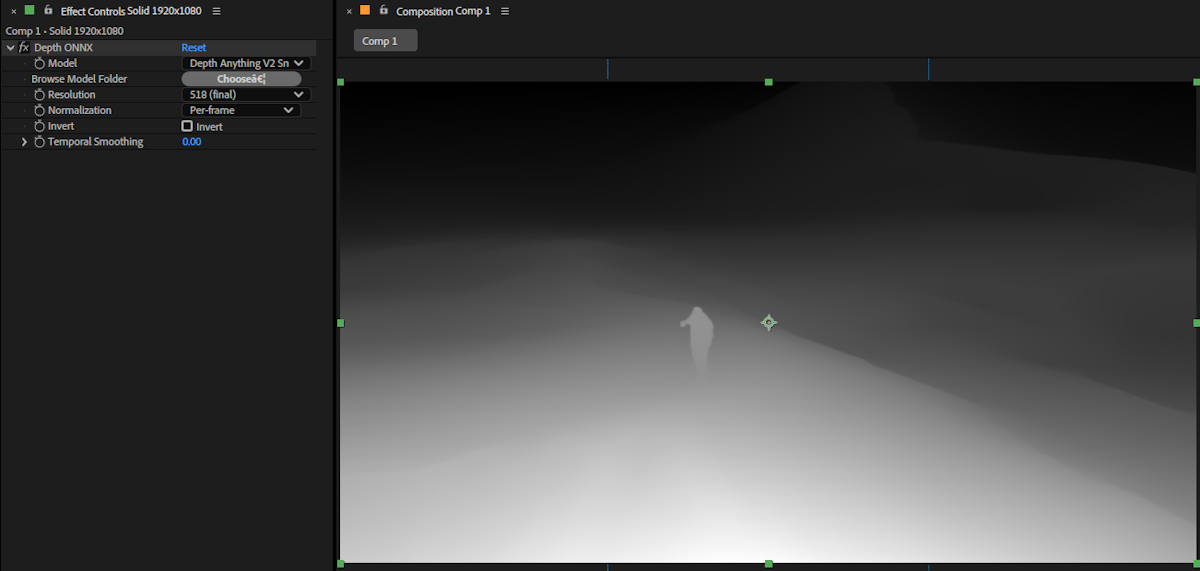Click the orange label color in Composition panel

pos(365,10)
